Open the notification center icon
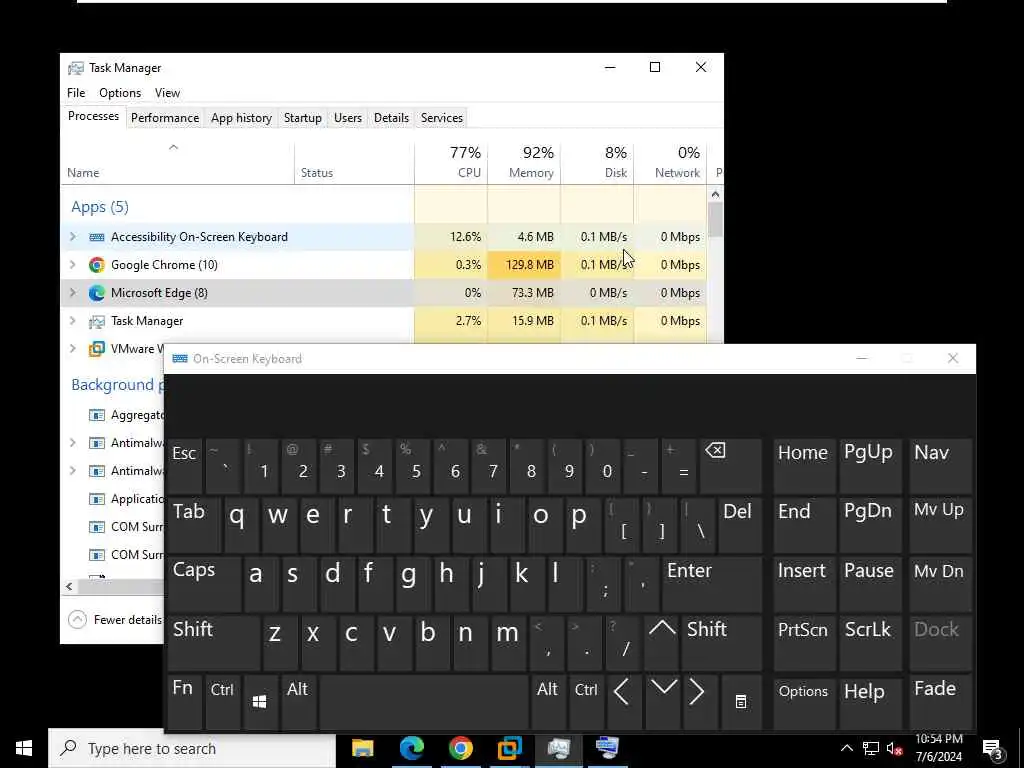 [x=993, y=749]
